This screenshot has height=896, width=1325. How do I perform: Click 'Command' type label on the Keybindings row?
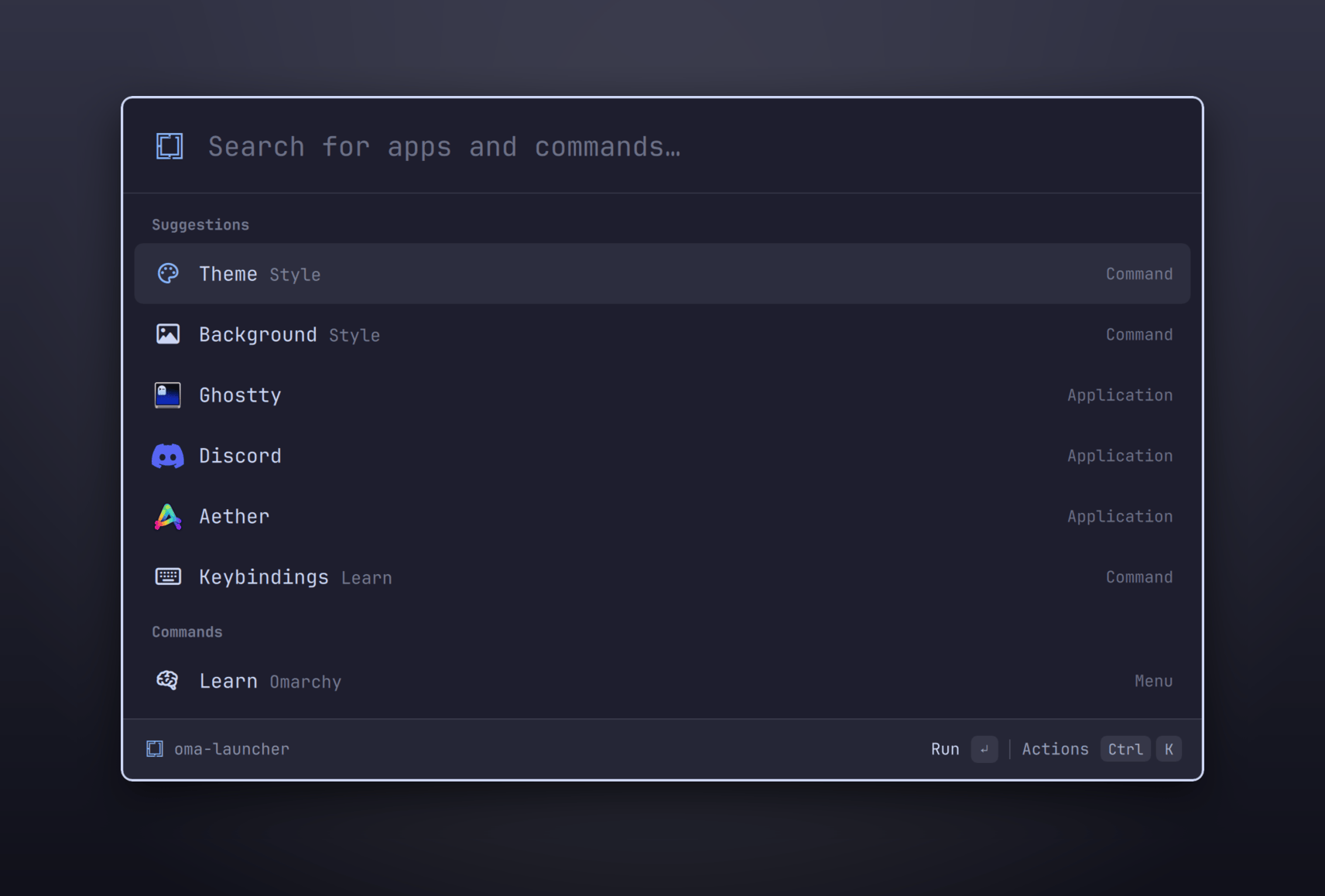click(1139, 577)
